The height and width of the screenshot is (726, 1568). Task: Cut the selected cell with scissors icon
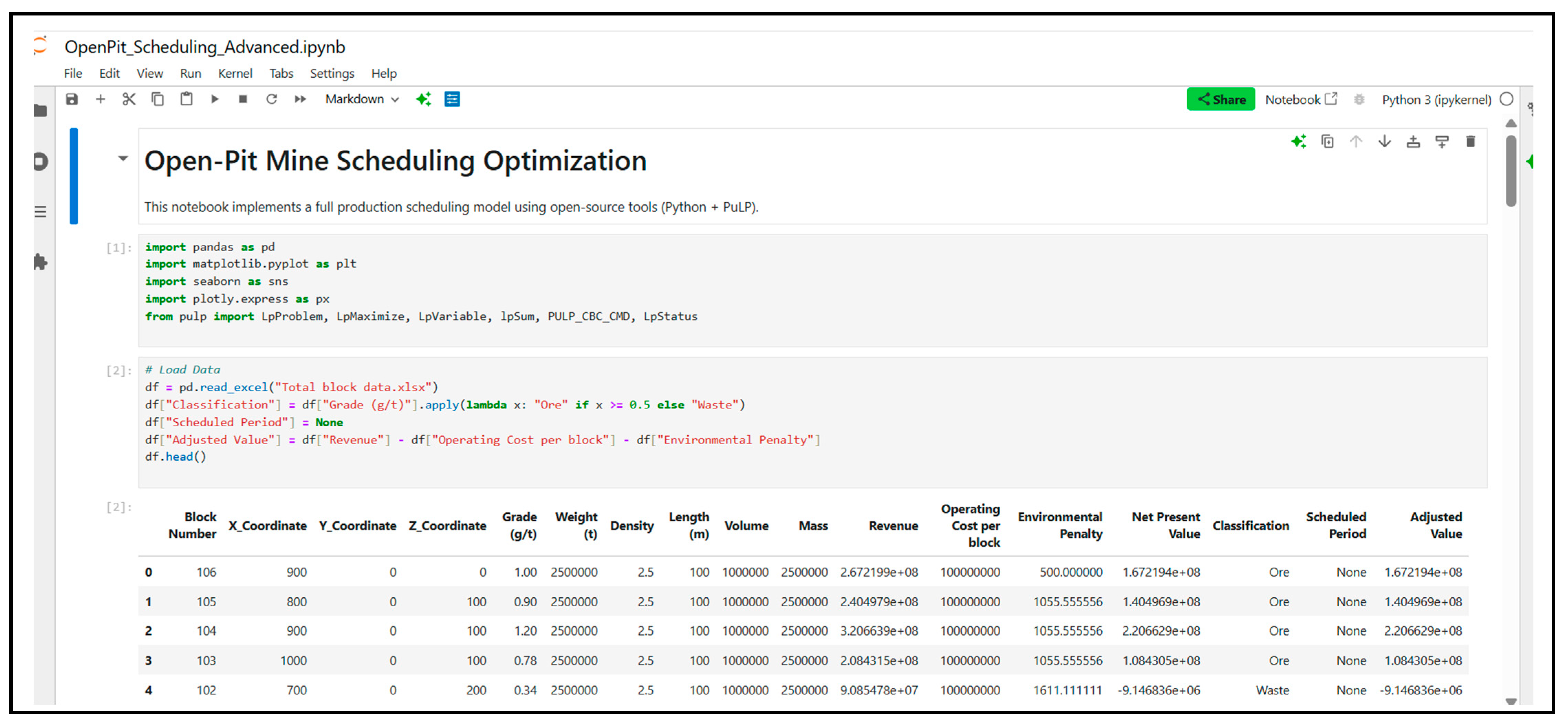pos(129,99)
